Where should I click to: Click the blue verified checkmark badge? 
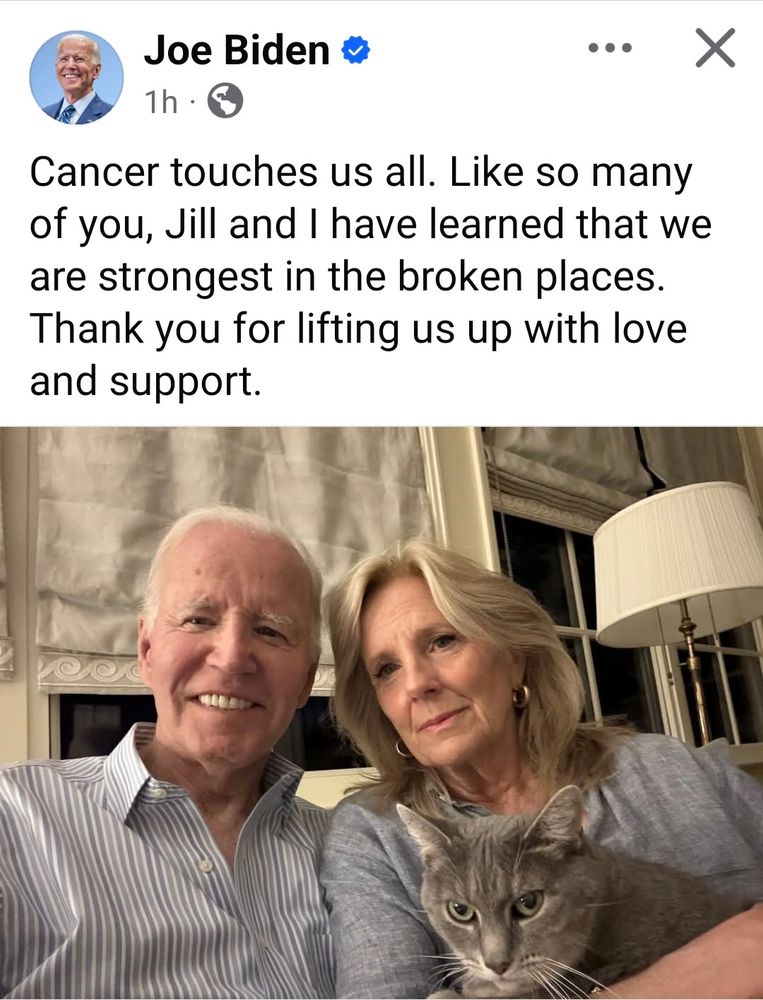click(x=356, y=50)
